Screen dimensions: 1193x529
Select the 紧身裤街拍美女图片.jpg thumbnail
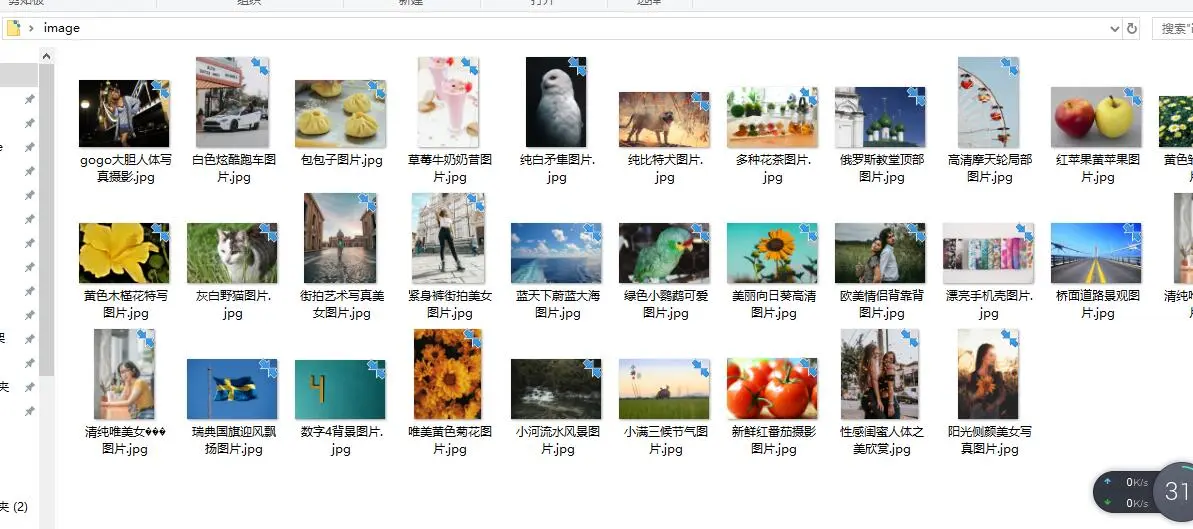(448, 238)
